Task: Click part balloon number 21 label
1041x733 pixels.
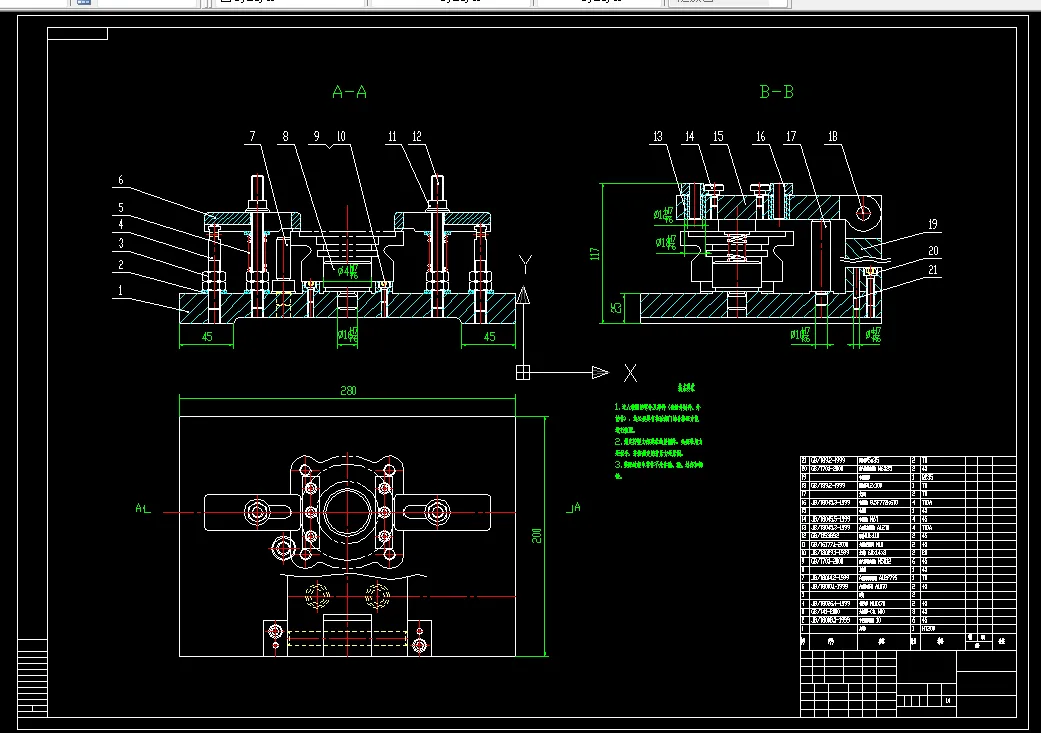Action: (x=933, y=270)
